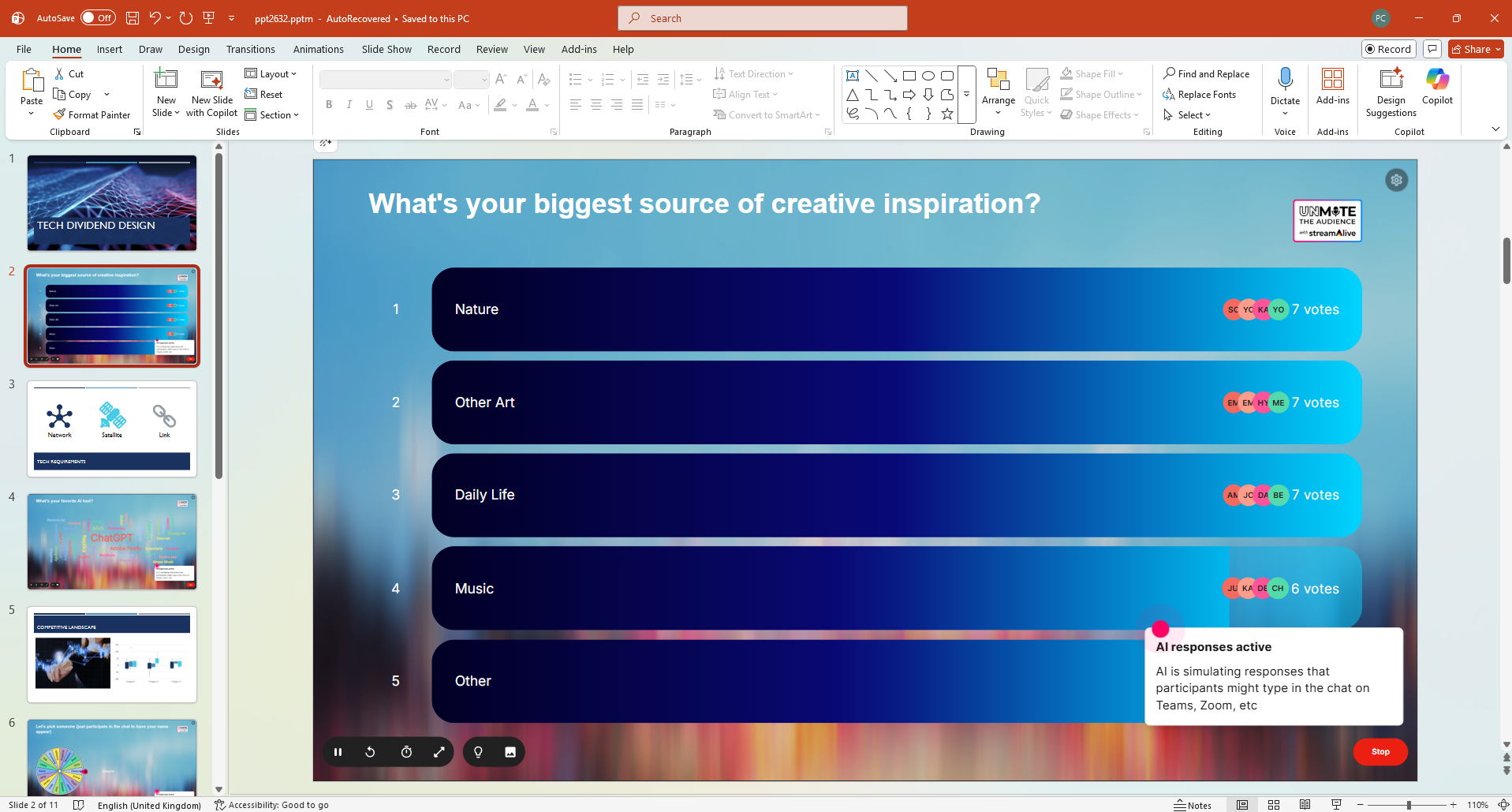
Task: Open Copilot from the ribbon
Action: pyautogui.click(x=1436, y=87)
